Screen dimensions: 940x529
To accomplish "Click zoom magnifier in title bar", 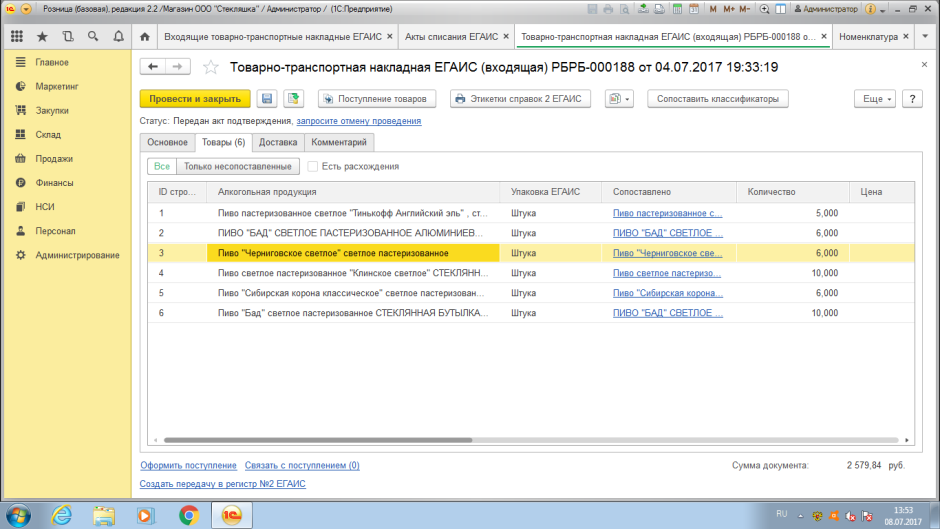I will pos(764,9).
